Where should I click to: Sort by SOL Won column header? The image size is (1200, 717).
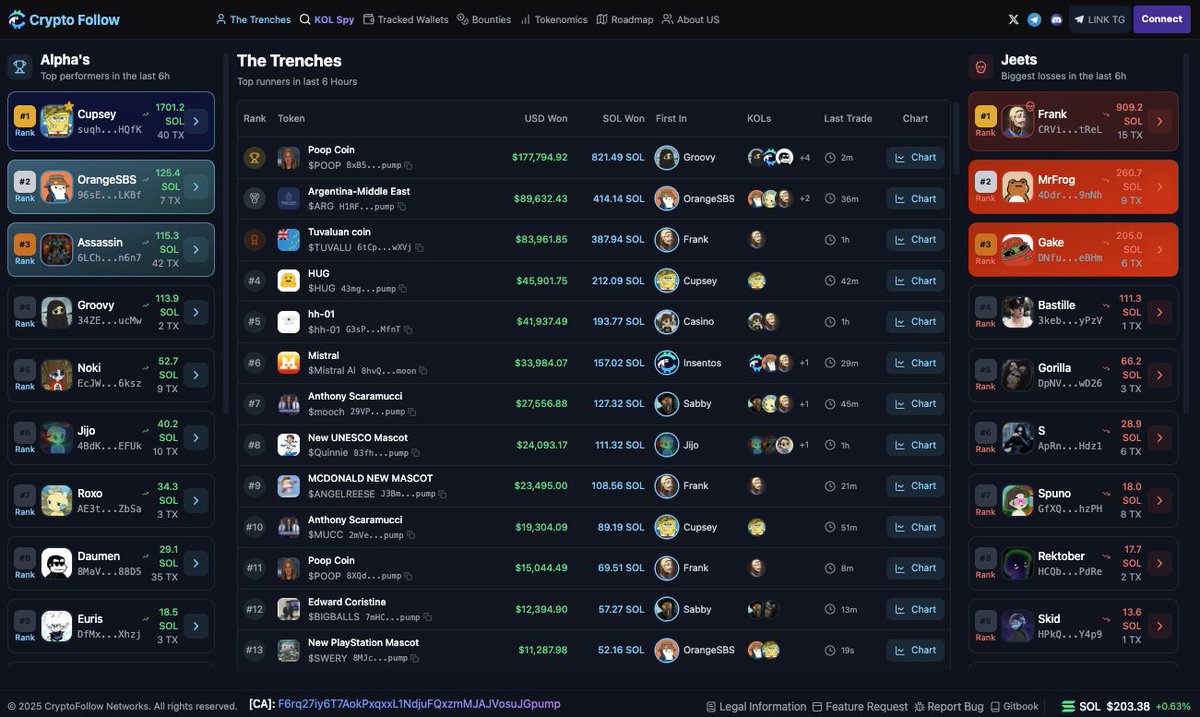tap(623, 118)
